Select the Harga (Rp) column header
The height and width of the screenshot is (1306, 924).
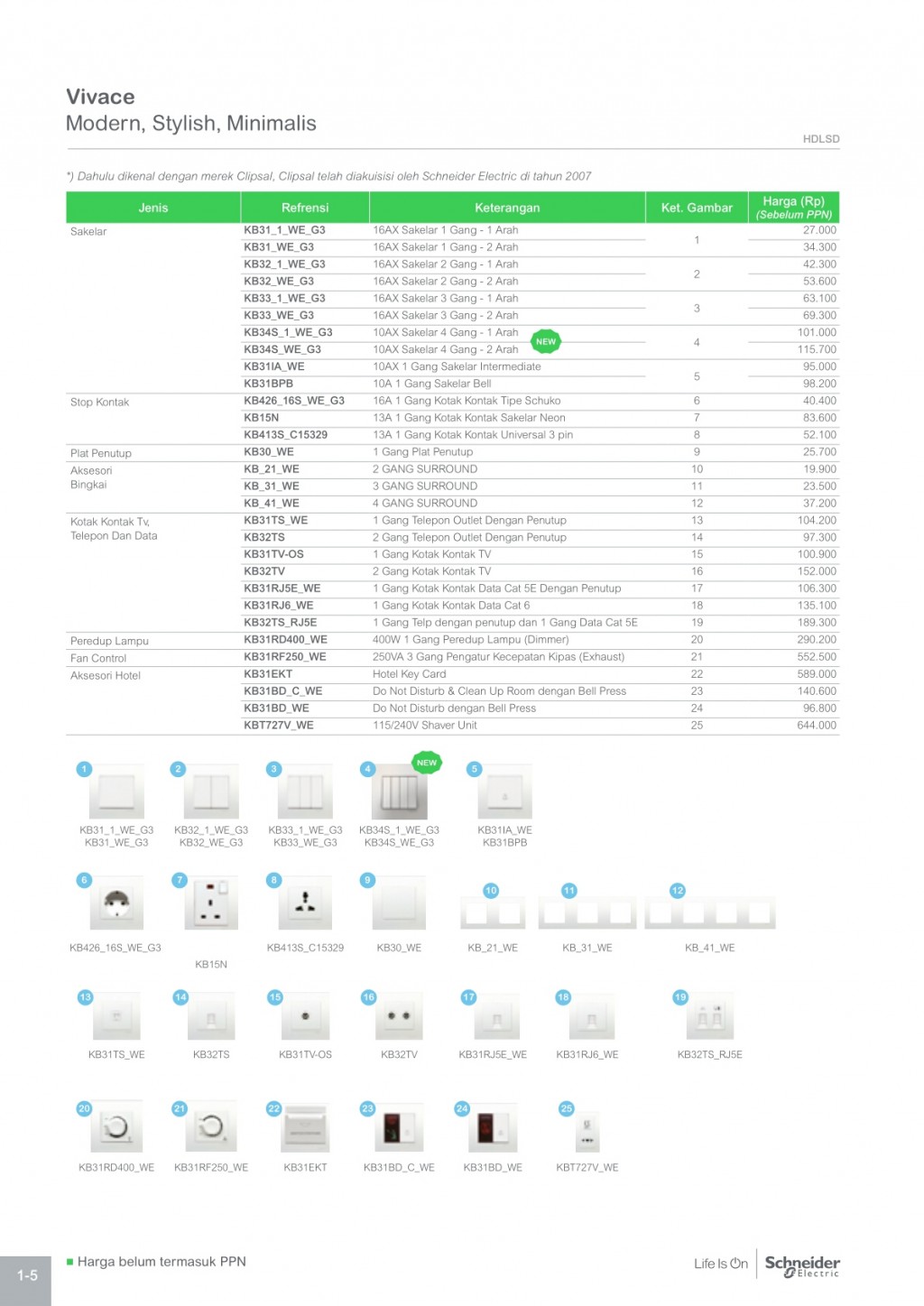(x=793, y=208)
